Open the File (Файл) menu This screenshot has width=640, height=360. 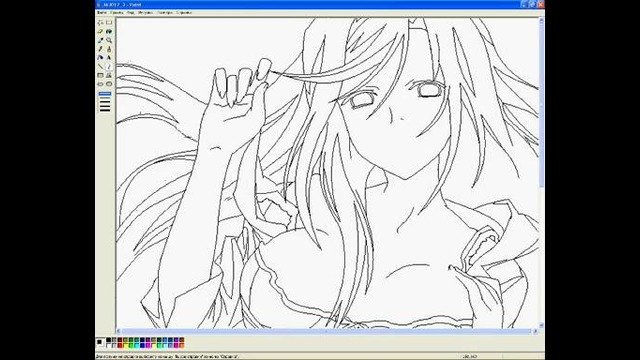tap(102, 13)
